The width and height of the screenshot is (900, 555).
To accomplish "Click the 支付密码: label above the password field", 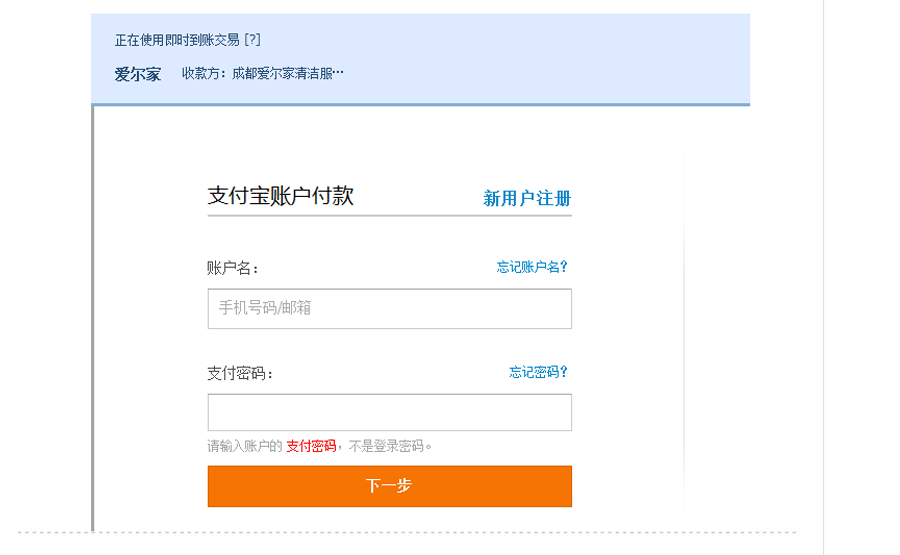I will 240,374.
